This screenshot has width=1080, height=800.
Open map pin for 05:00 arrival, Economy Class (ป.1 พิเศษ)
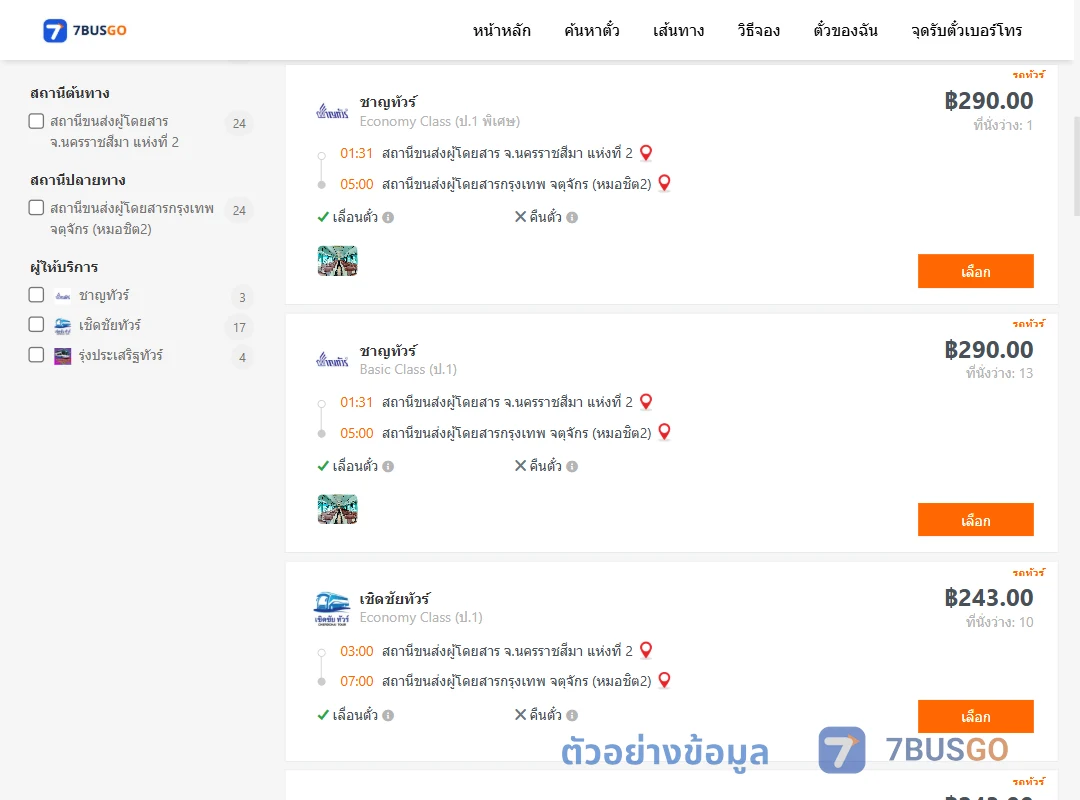(665, 183)
